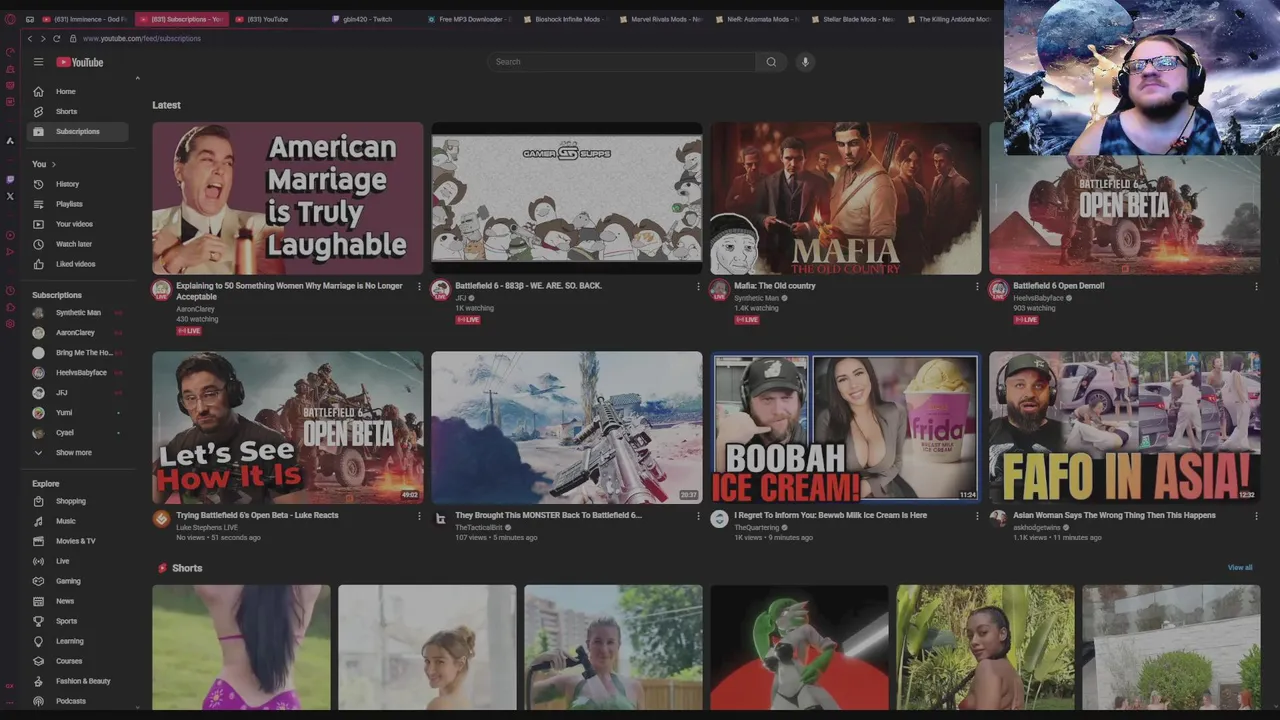This screenshot has height=720, width=1280.
Task: Open Fashion & Beauty in Explore
Action: (78, 681)
